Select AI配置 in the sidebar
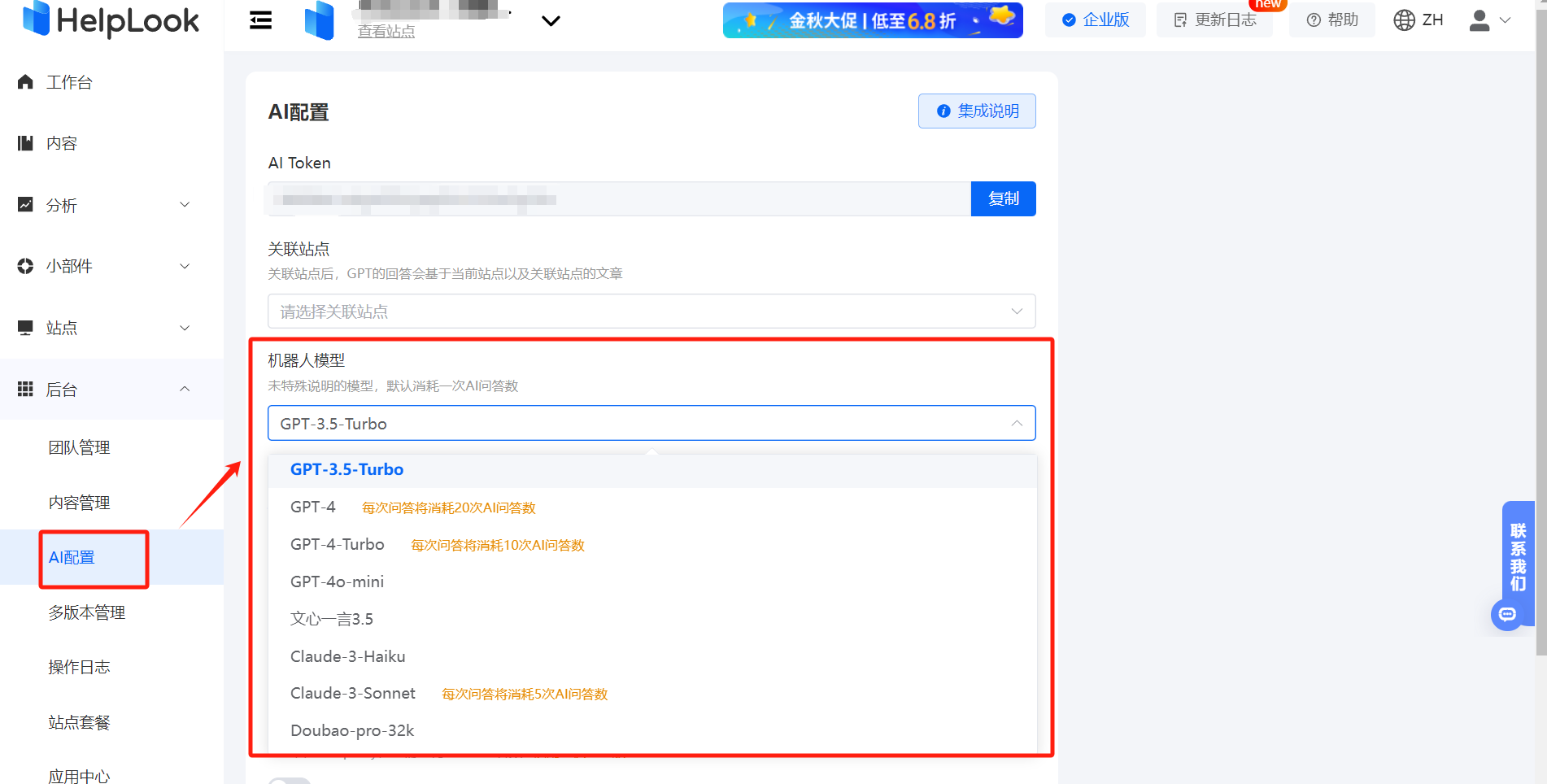Screen dimensions: 1547x784 point(111,557)
